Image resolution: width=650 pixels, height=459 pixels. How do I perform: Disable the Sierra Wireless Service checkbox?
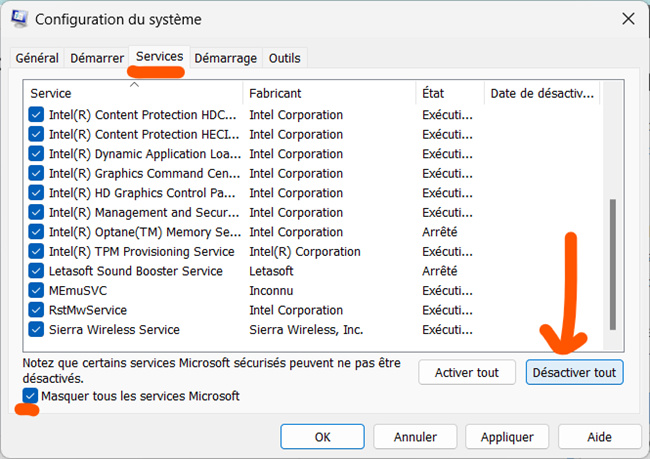tap(36, 330)
